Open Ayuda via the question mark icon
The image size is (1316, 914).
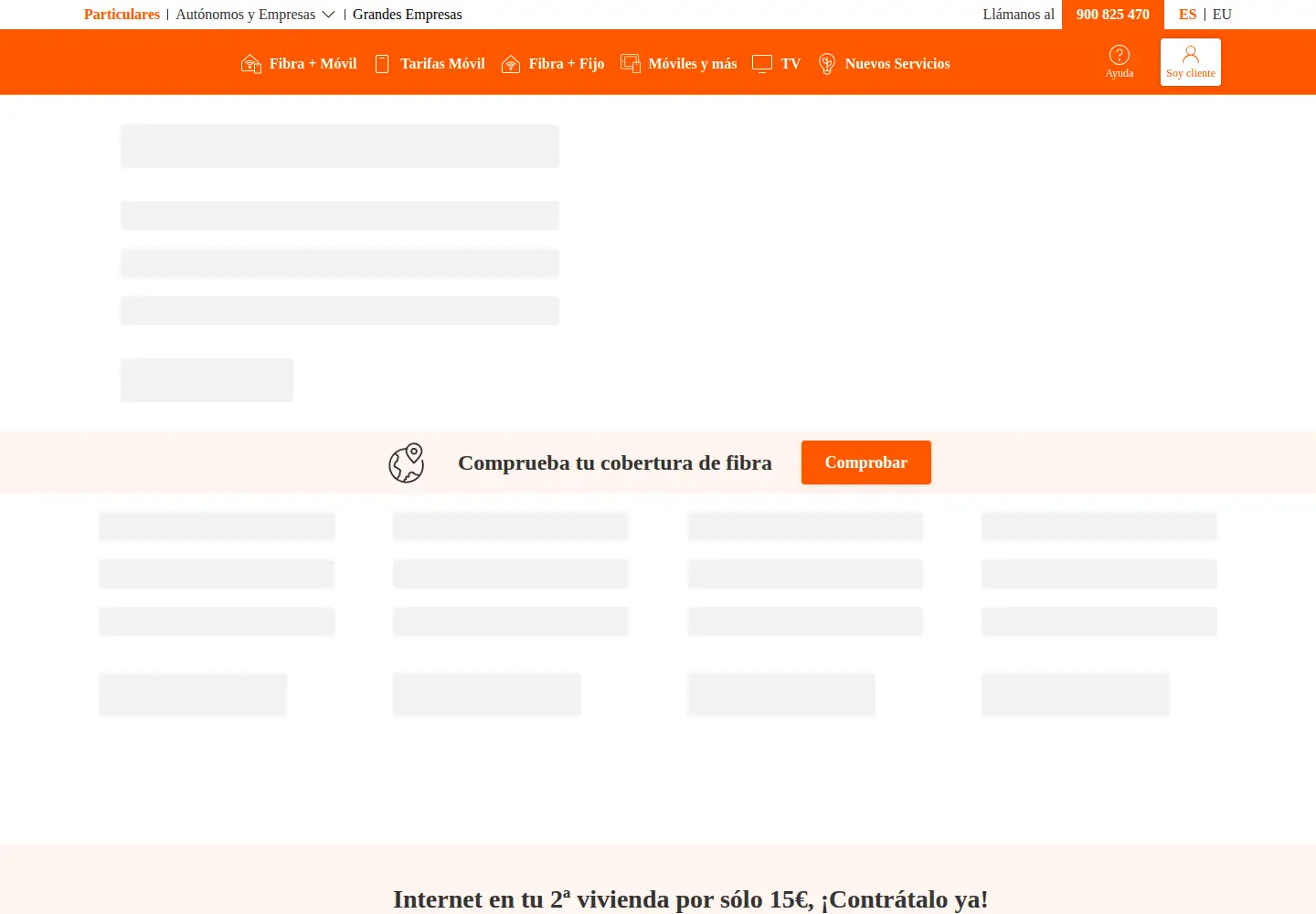click(x=1120, y=55)
